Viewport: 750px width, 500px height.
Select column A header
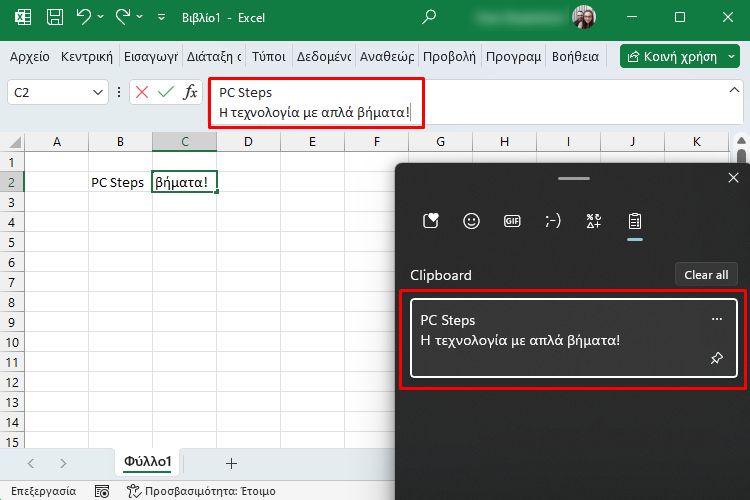coord(56,142)
